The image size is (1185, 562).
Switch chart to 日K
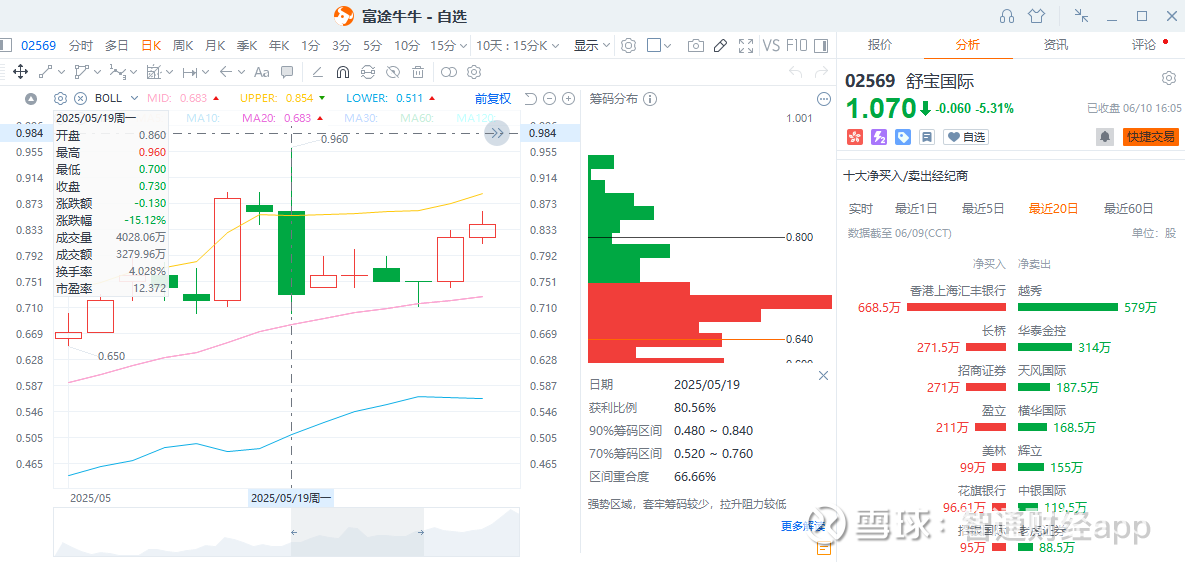151,45
